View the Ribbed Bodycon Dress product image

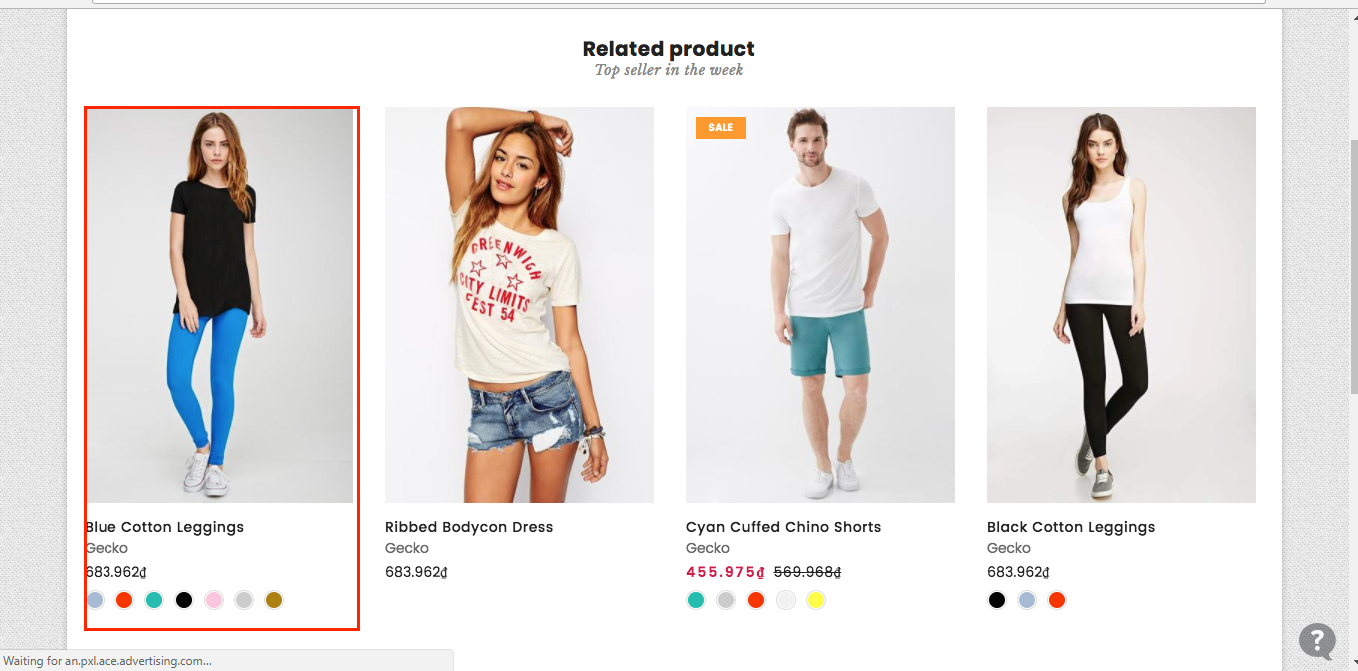click(x=519, y=305)
